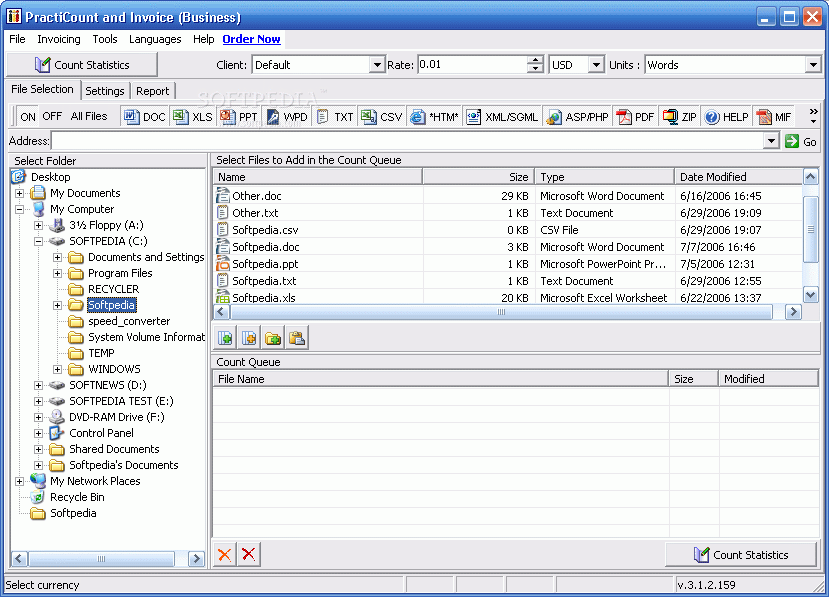Toggle the All Files filter
Viewport: 829px width, 597px height.
pos(89,116)
